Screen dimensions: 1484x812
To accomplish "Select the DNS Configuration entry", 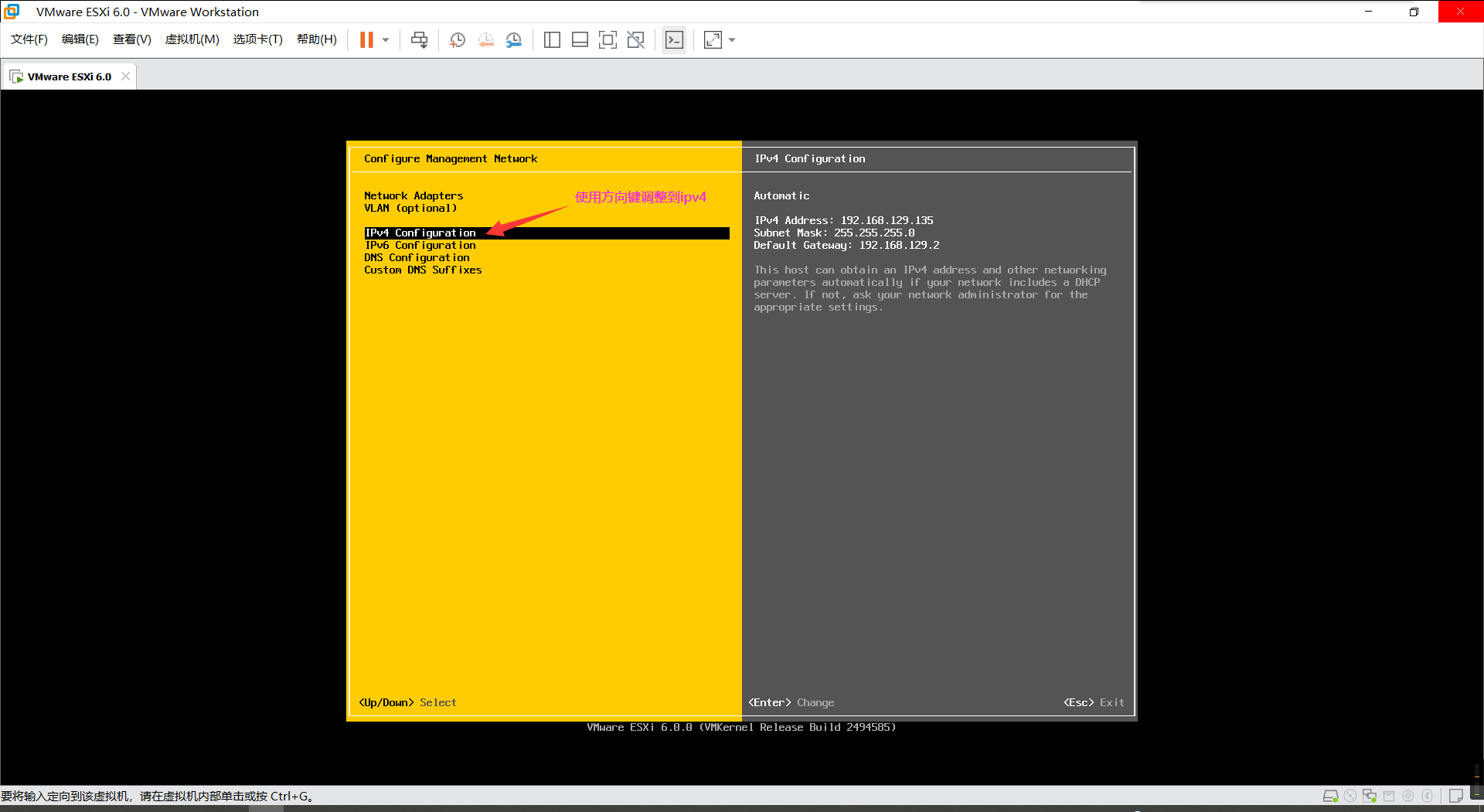I will pos(417,258).
